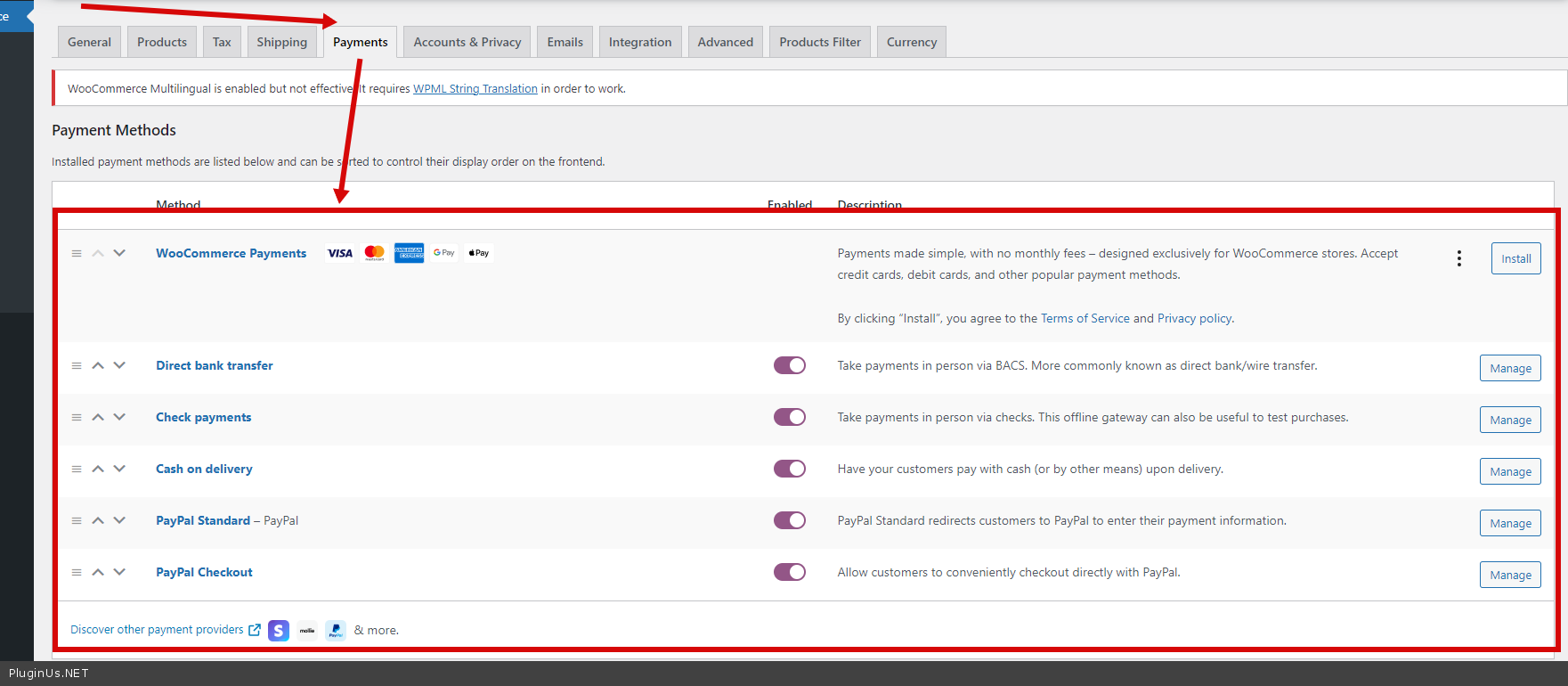Open the WPML String Translation link
This screenshot has width=1568, height=686.
[475, 89]
